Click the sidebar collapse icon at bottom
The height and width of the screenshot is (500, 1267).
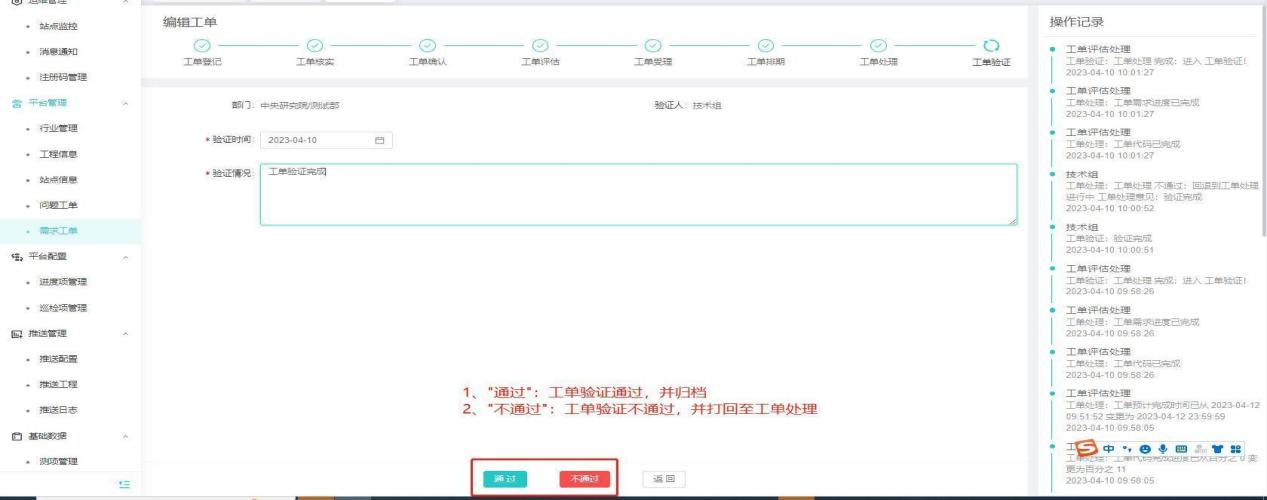click(x=124, y=484)
